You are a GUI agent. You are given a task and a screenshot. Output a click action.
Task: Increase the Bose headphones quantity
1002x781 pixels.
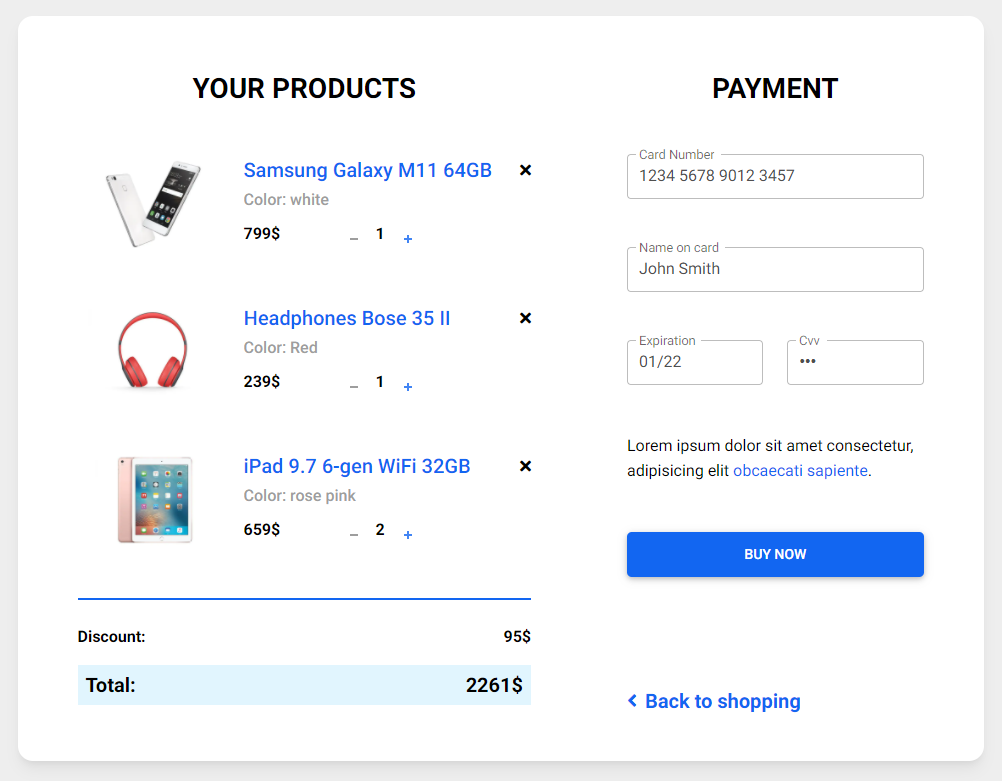click(x=407, y=385)
